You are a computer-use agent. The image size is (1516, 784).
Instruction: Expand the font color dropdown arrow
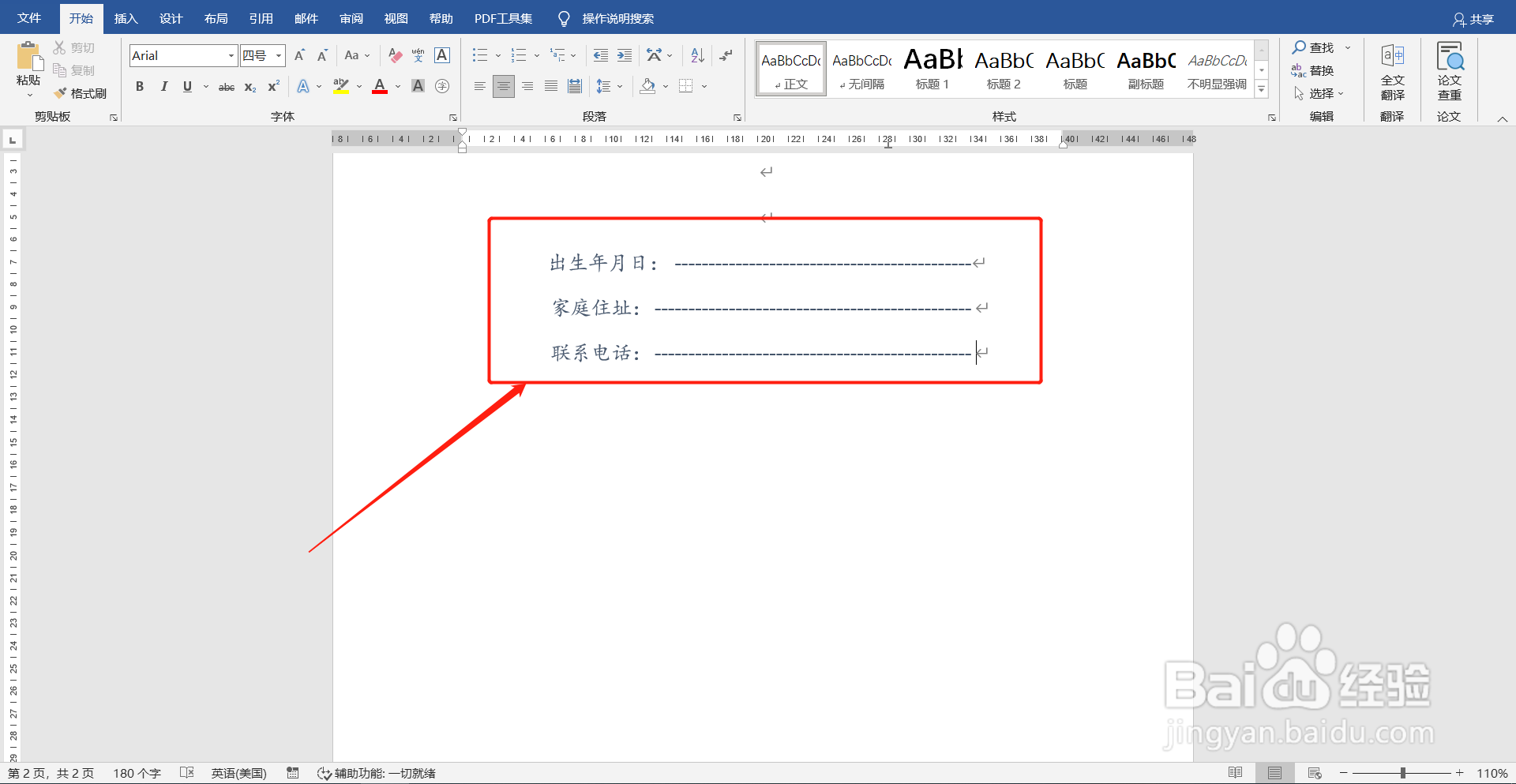pos(398,86)
